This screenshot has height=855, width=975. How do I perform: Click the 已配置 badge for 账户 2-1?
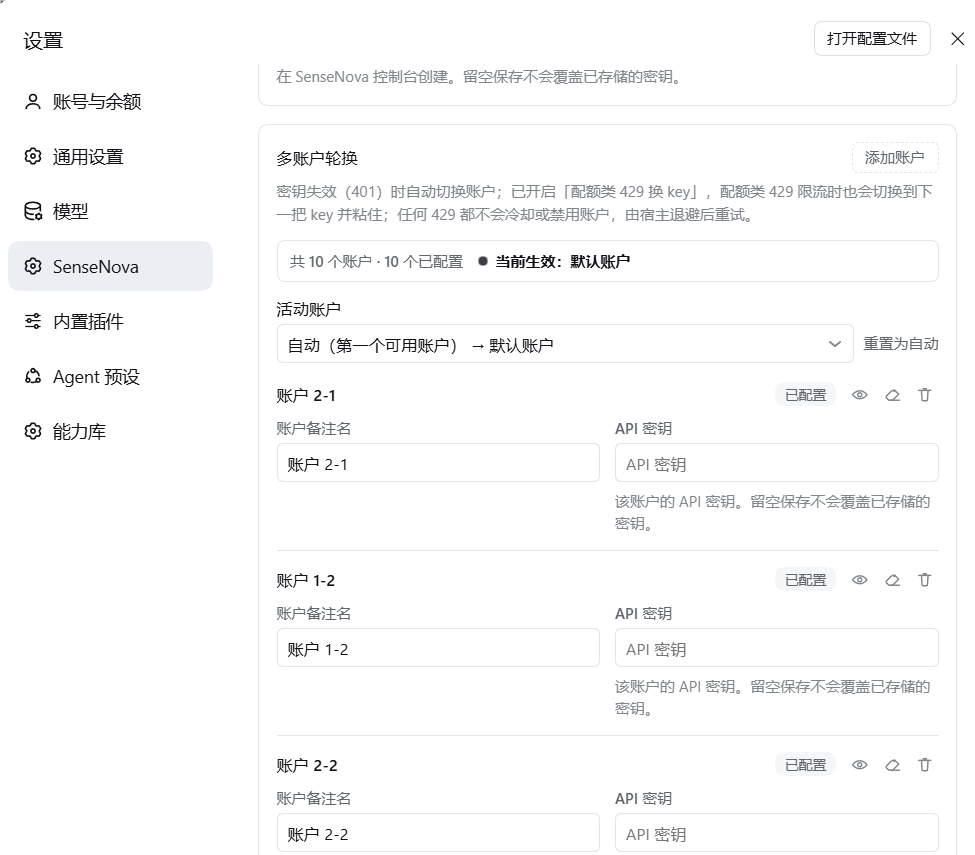click(x=805, y=395)
